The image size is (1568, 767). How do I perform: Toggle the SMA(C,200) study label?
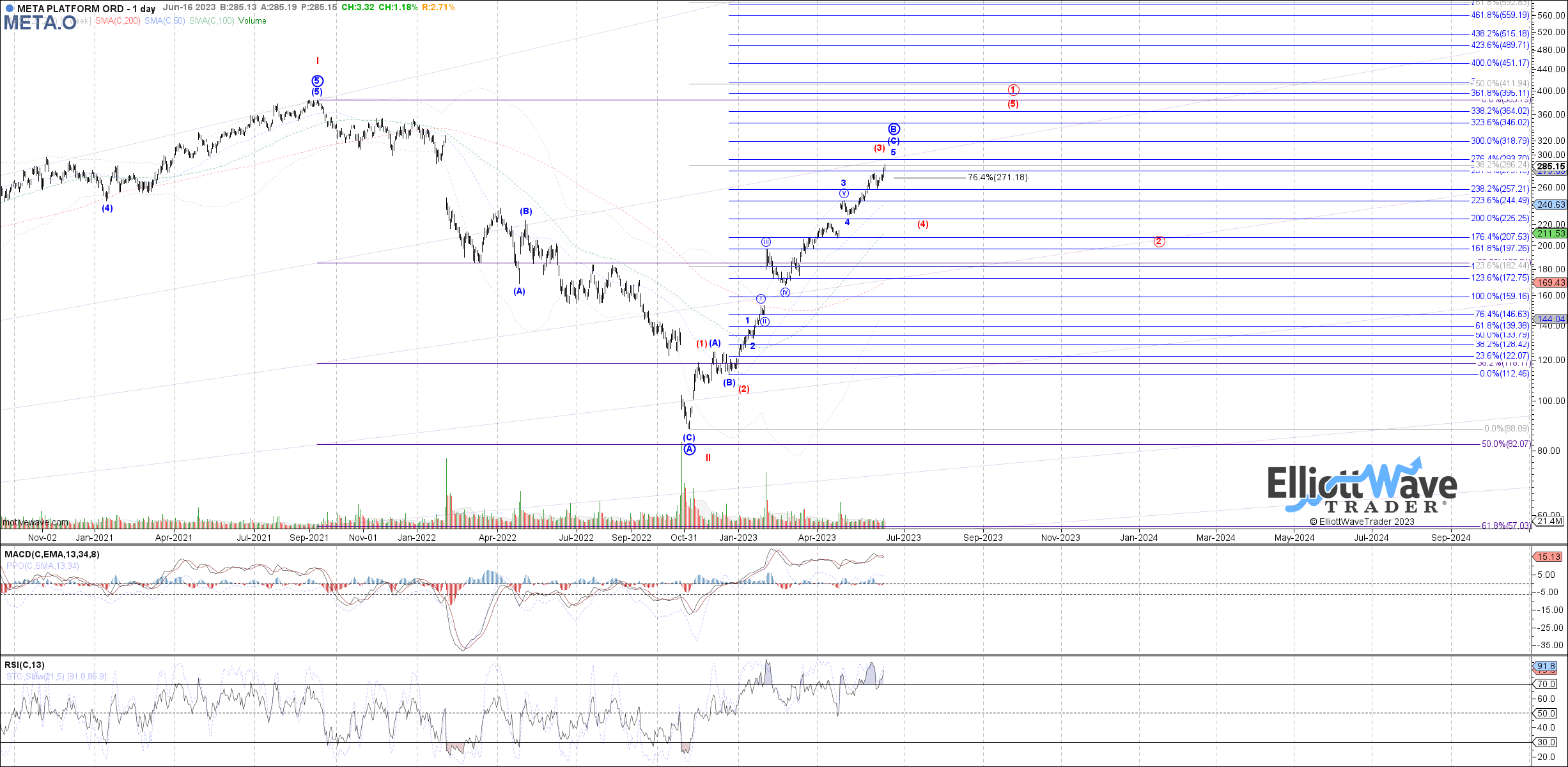click(118, 21)
